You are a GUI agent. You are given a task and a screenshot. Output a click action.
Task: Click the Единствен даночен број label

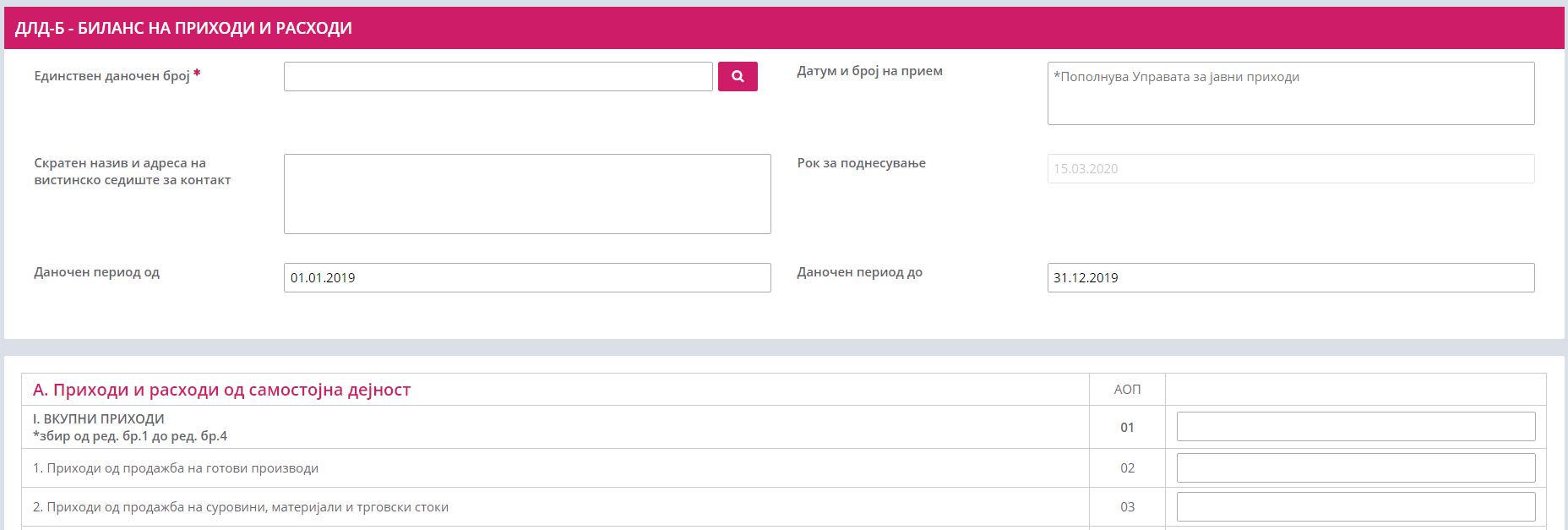coord(112,76)
